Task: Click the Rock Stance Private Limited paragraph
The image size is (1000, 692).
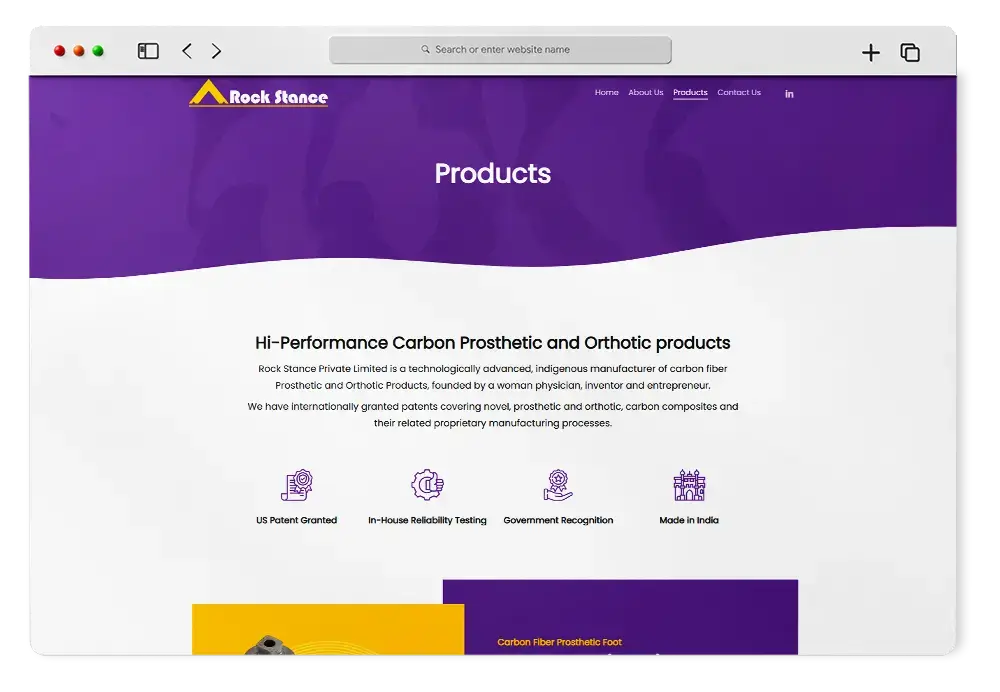Action: coord(492,377)
